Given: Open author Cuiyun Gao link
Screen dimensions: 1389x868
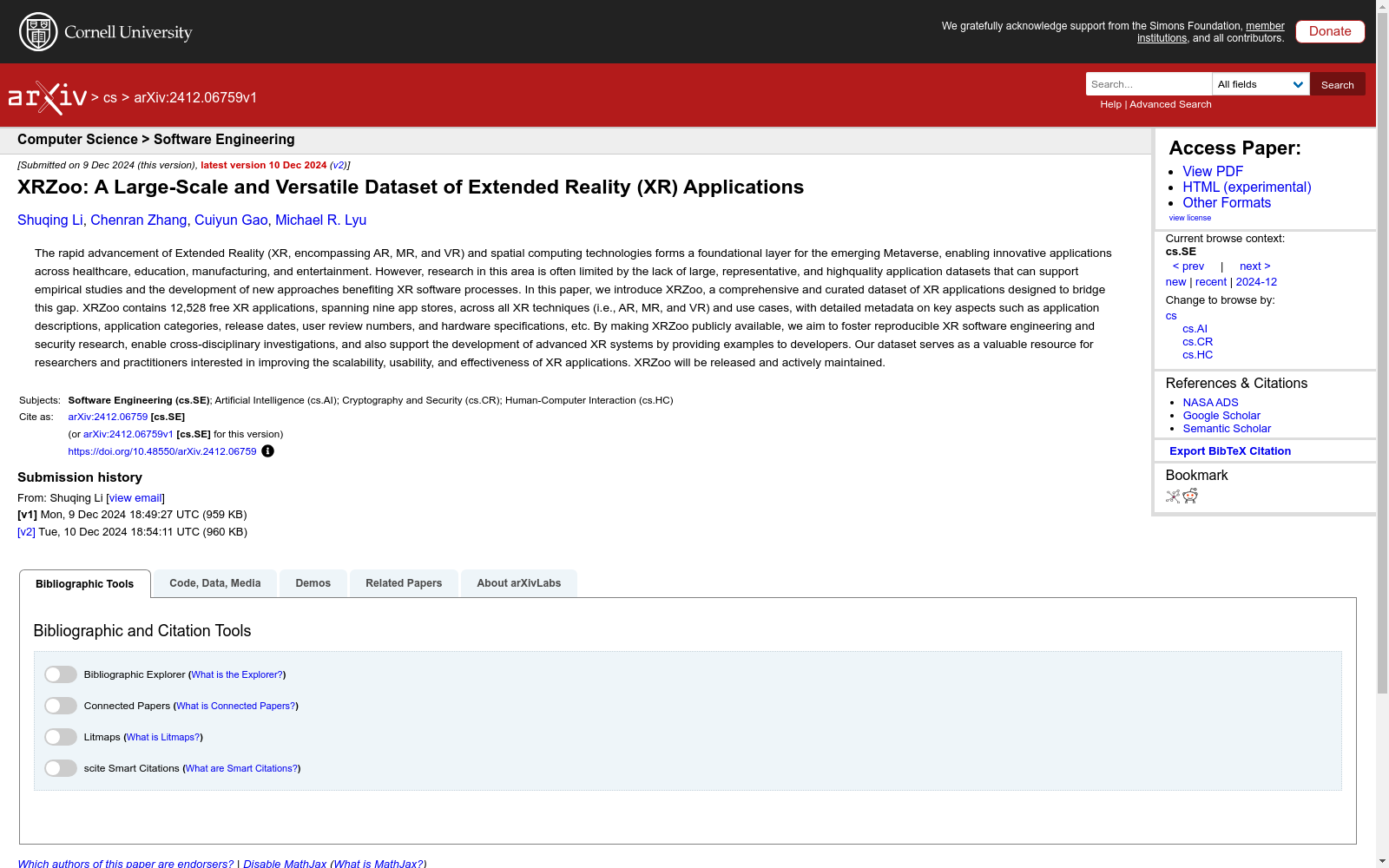Looking at the screenshot, I should tap(231, 220).
